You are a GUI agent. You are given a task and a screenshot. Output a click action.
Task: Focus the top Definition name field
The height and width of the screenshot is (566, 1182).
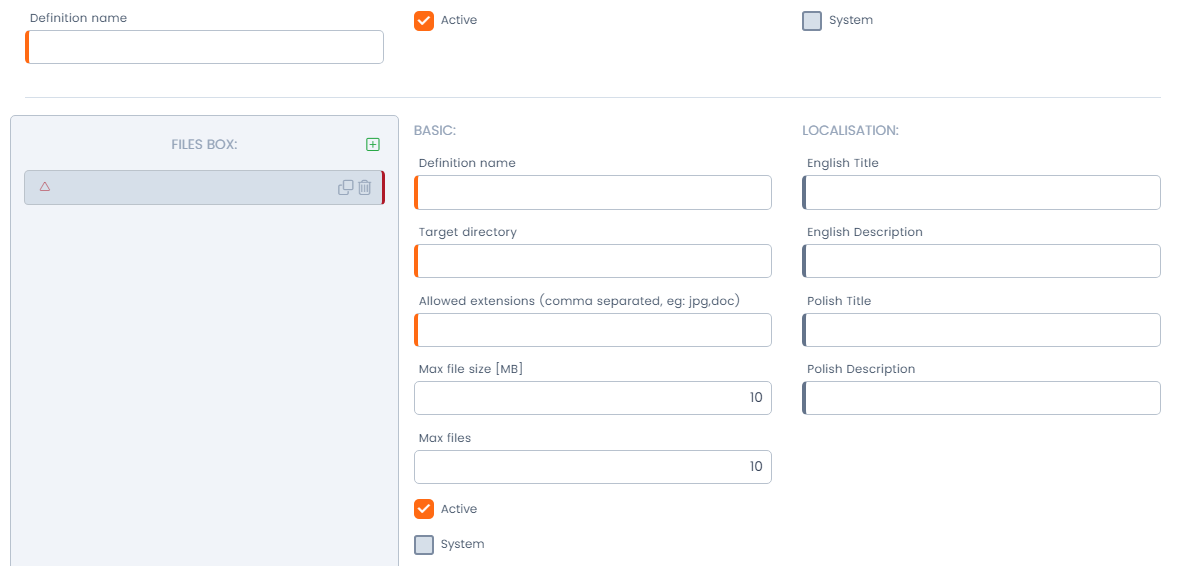pyautogui.click(x=205, y=47)
